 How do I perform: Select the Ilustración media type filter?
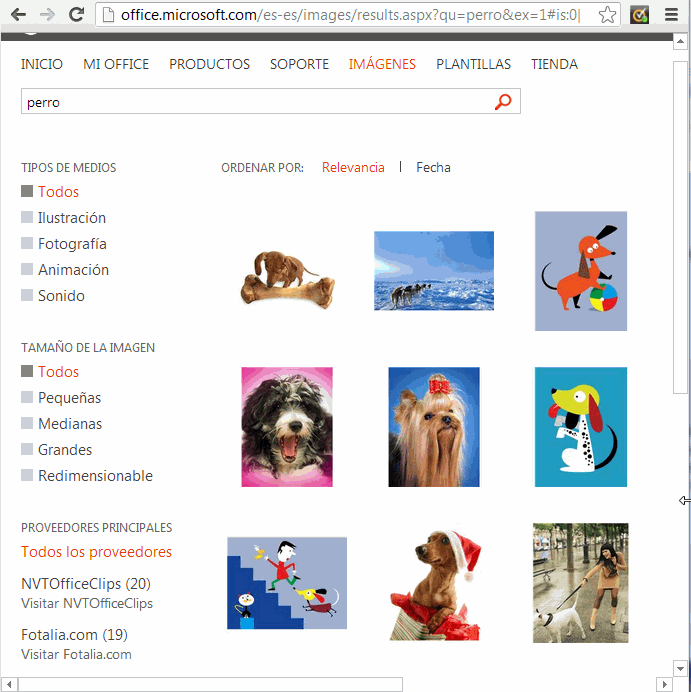click(71, 218)
